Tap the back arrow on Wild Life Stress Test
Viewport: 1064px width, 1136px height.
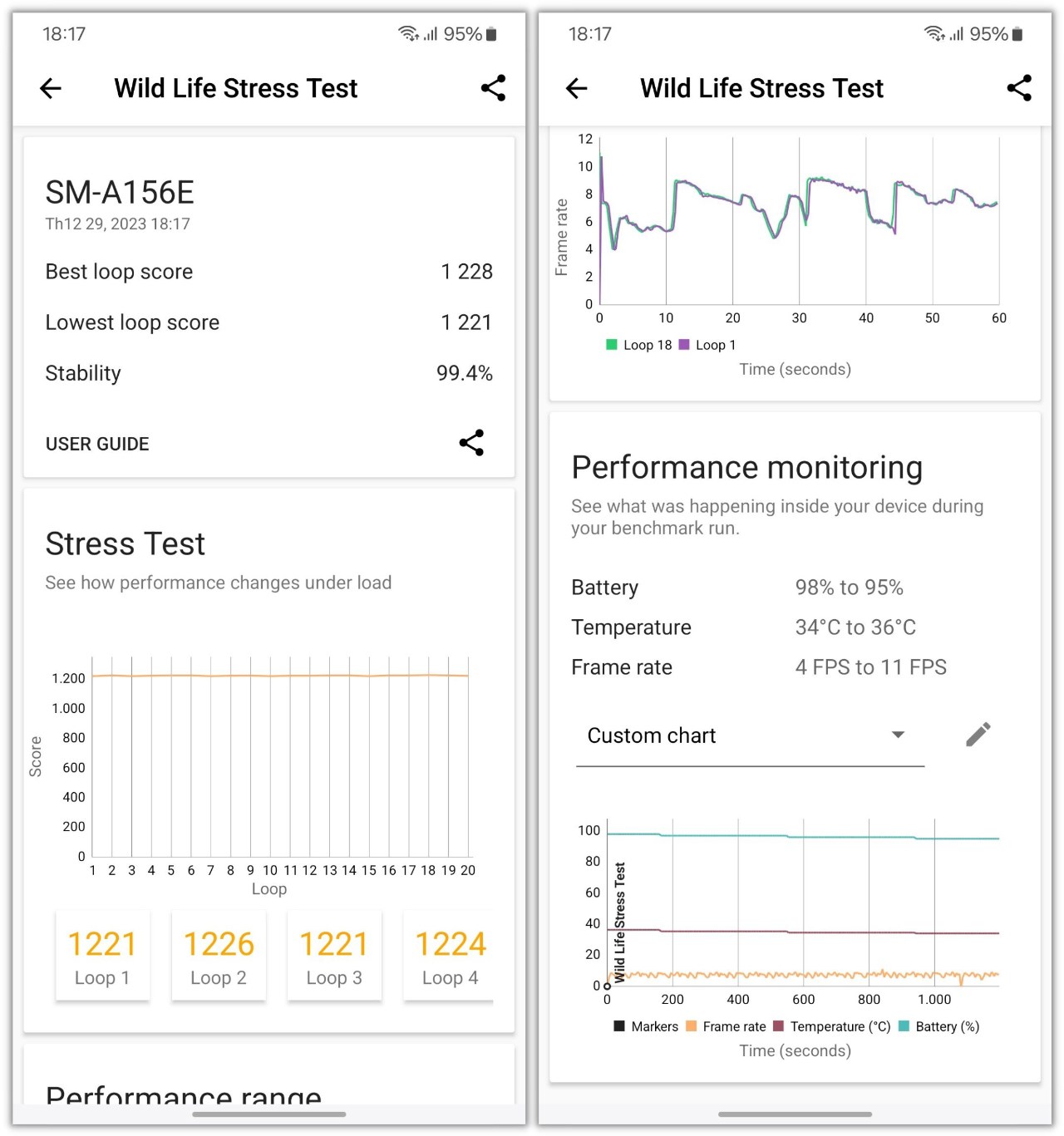(50, 88)
